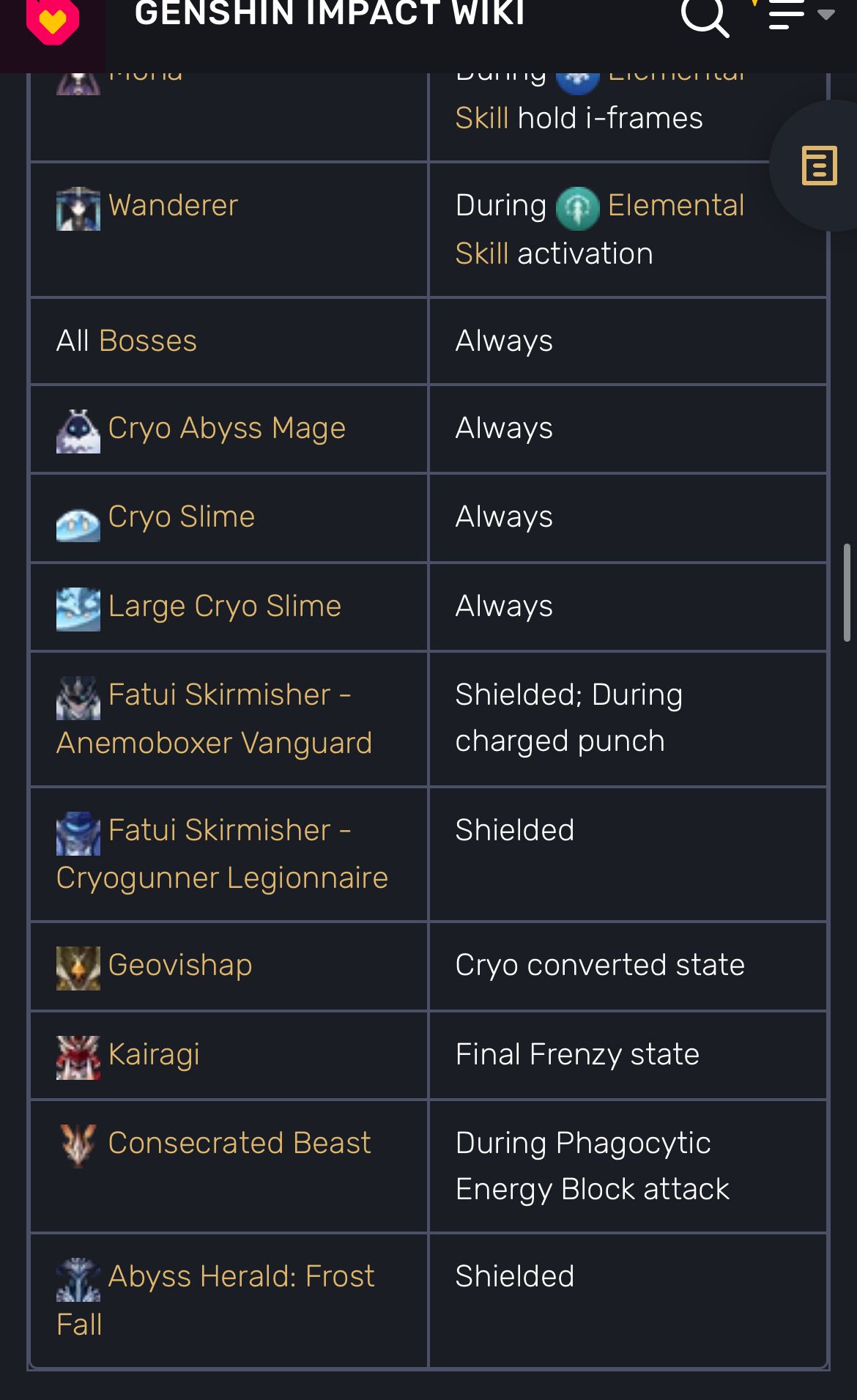857x1400 pixels.
Task: Expand the header menu dropdown arrow
Action: coord(826,15)
